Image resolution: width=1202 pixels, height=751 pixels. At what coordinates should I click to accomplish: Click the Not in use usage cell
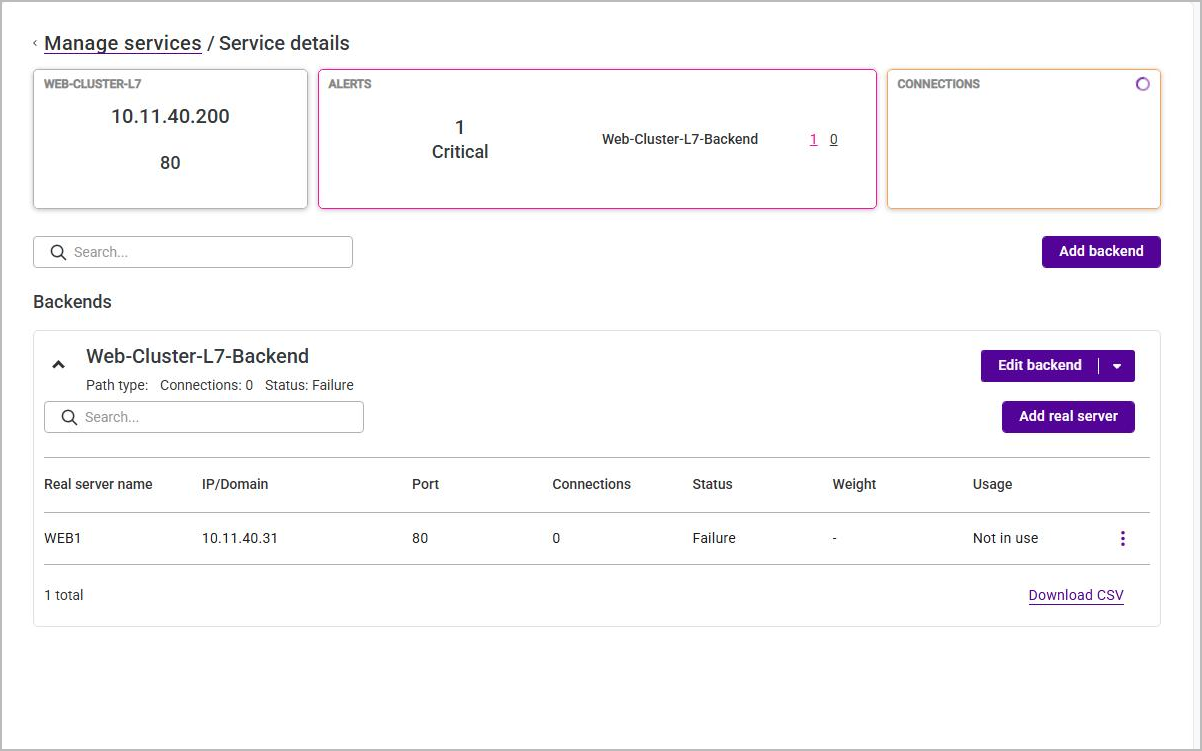point(1005,538)
